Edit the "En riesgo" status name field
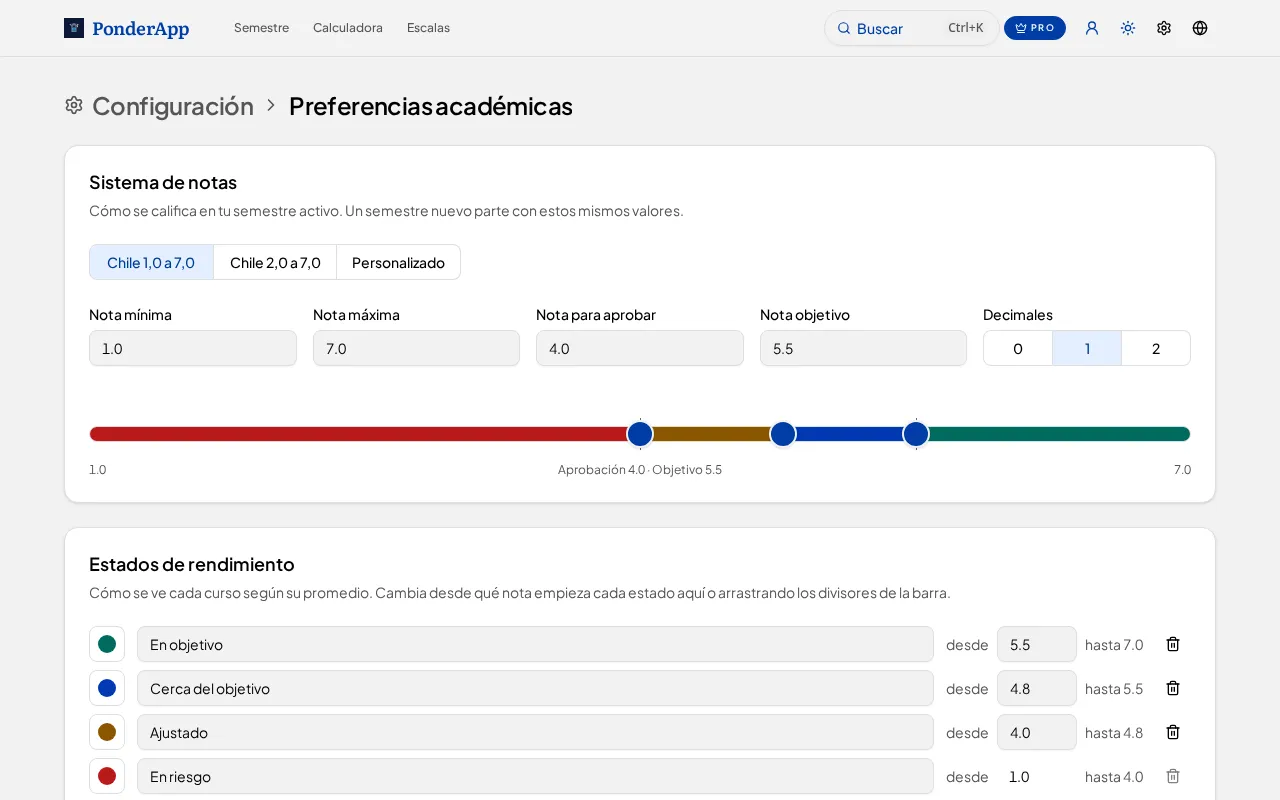The width and height of the screenshot is (1280, 800). point(535,776)
